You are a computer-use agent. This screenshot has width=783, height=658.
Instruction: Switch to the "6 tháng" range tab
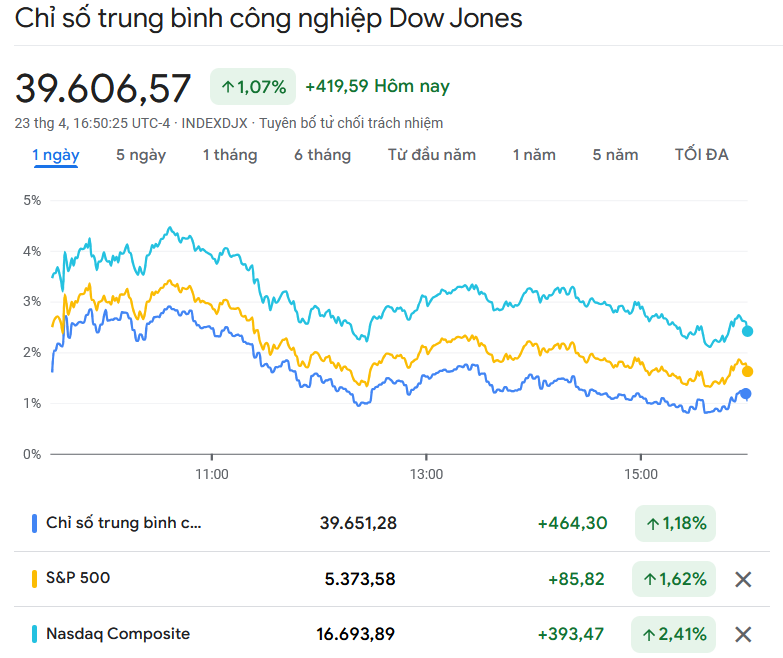322,155
